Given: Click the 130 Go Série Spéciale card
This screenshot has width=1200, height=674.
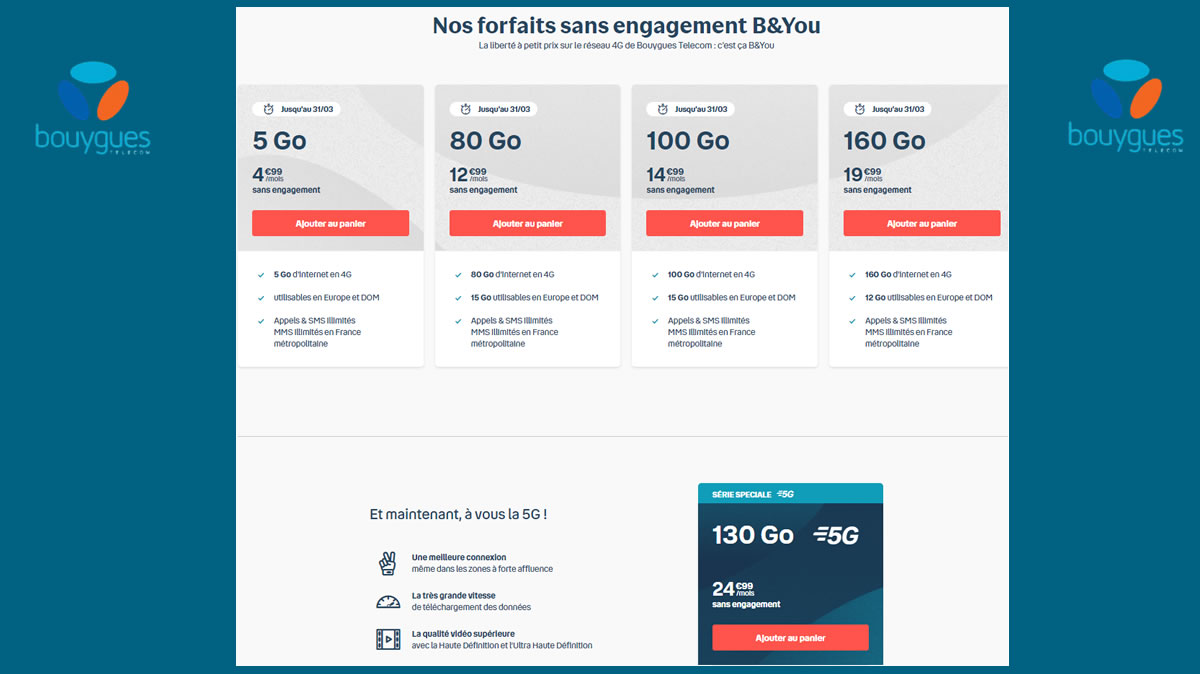Looking at the screenshot, I should [x=790, y=573].
